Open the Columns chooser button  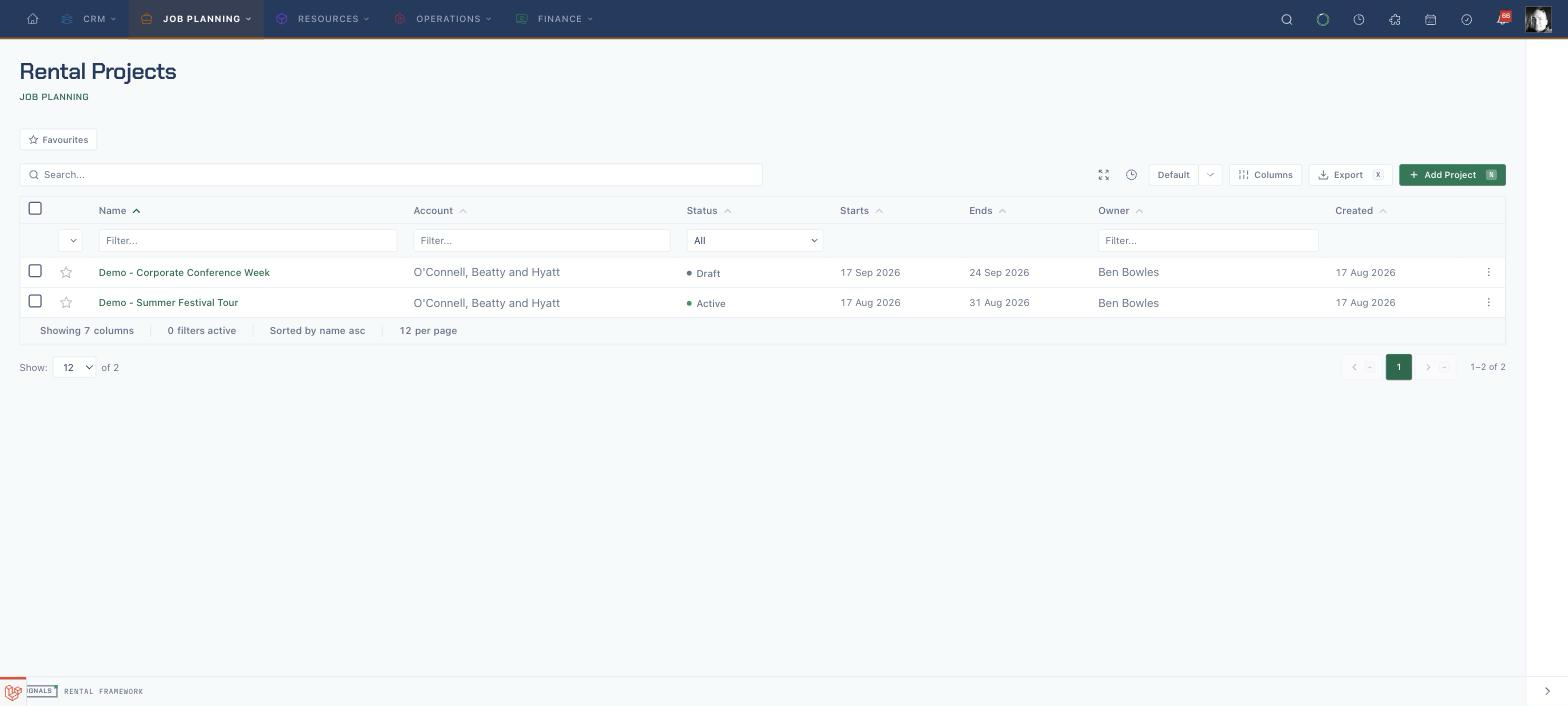pyautogui.click(x=1265, y=175)
